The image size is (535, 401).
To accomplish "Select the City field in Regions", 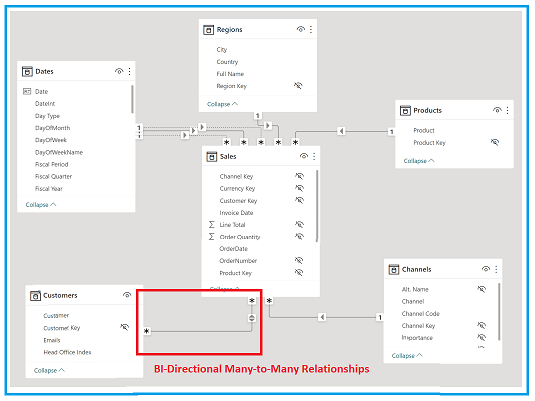I will pos(222,49).
